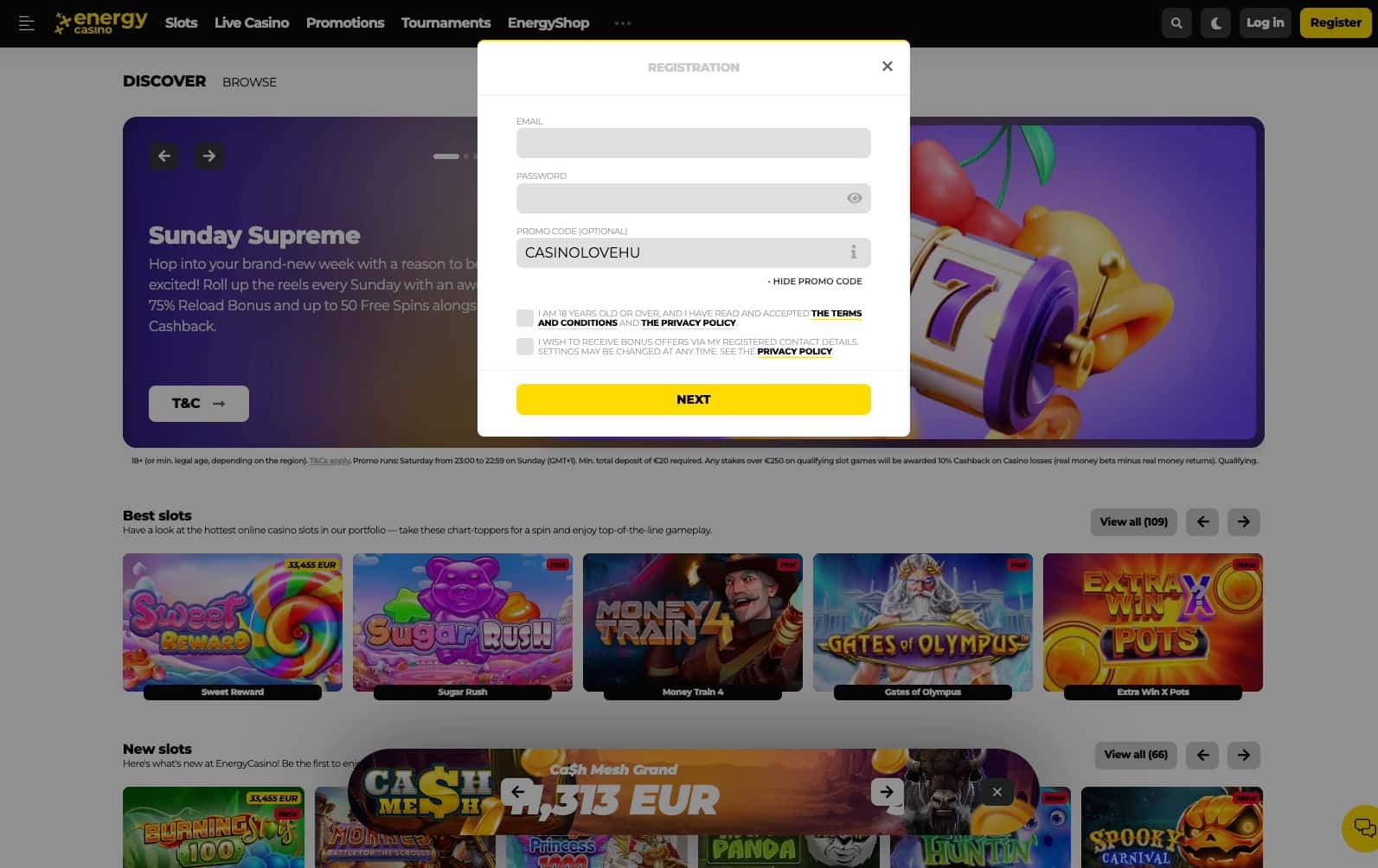The width and height of the screenshot is (1378, 868).
Task: Dismiss the Cash Mesh jackpot banner
Action: tap(997, 792)
